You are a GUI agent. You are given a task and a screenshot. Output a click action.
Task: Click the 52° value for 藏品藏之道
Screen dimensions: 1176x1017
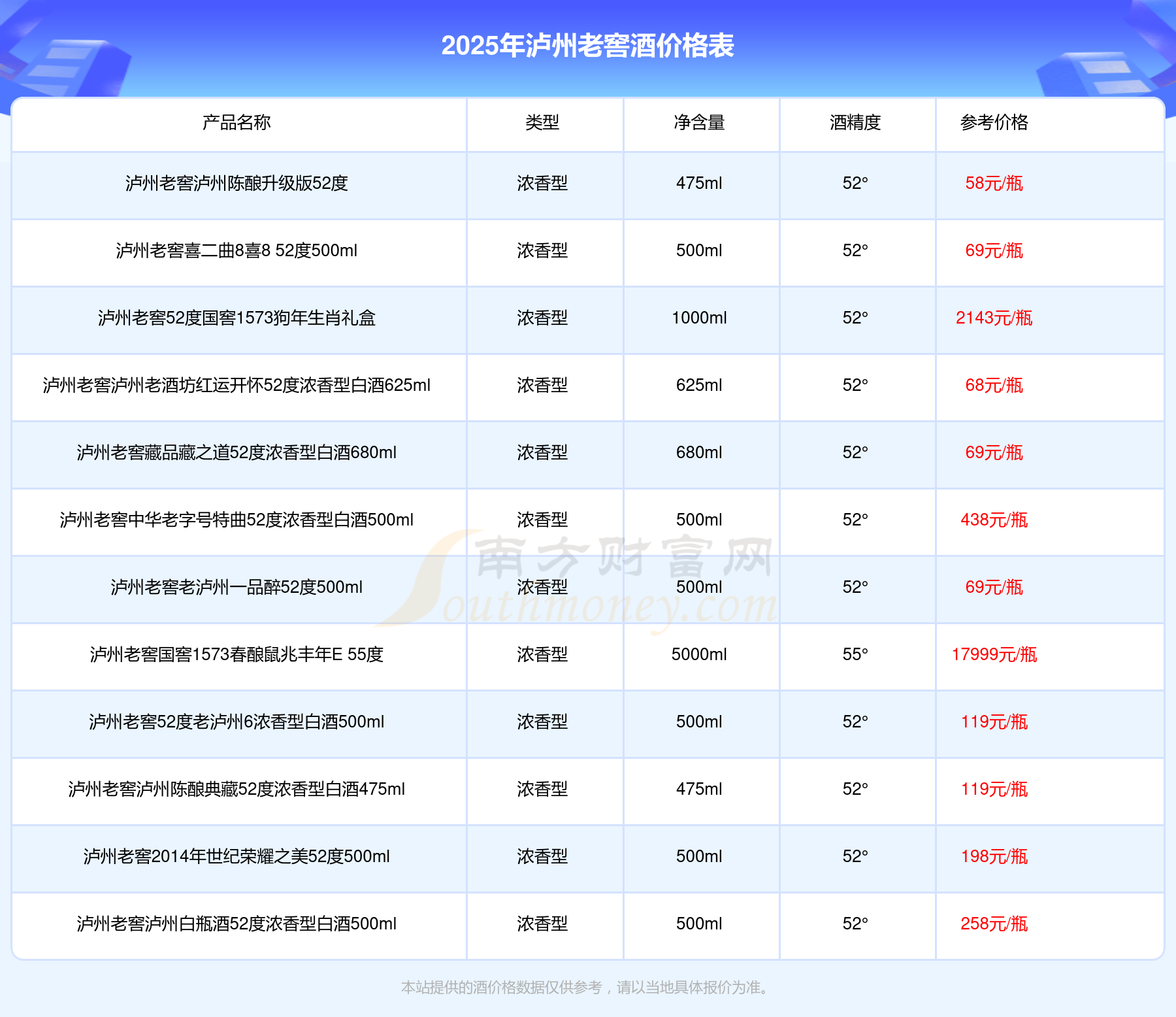tap(855, 453)
